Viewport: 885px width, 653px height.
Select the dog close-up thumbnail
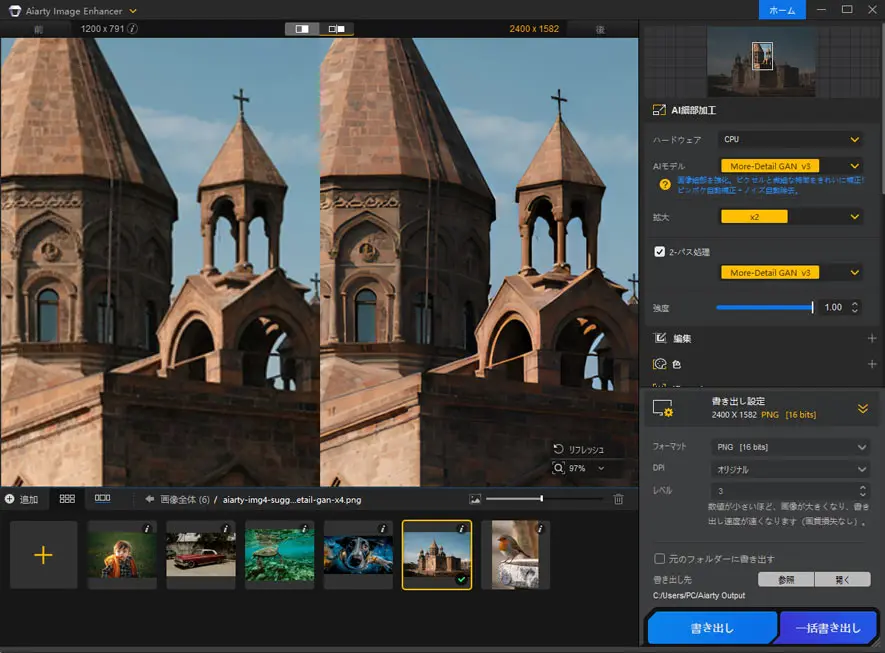coord(358,555)
